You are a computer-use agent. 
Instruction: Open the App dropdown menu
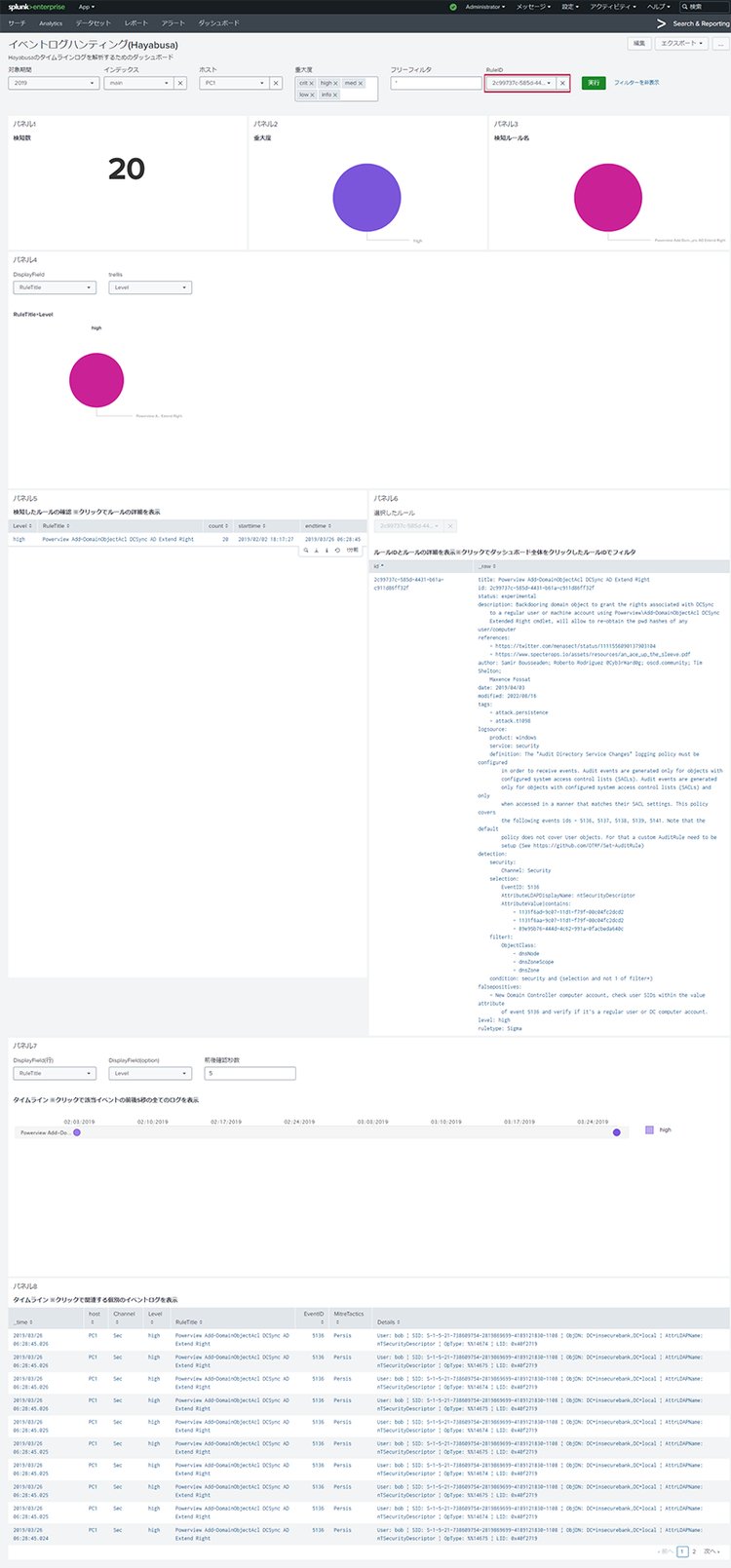click(x=87, y=7)
